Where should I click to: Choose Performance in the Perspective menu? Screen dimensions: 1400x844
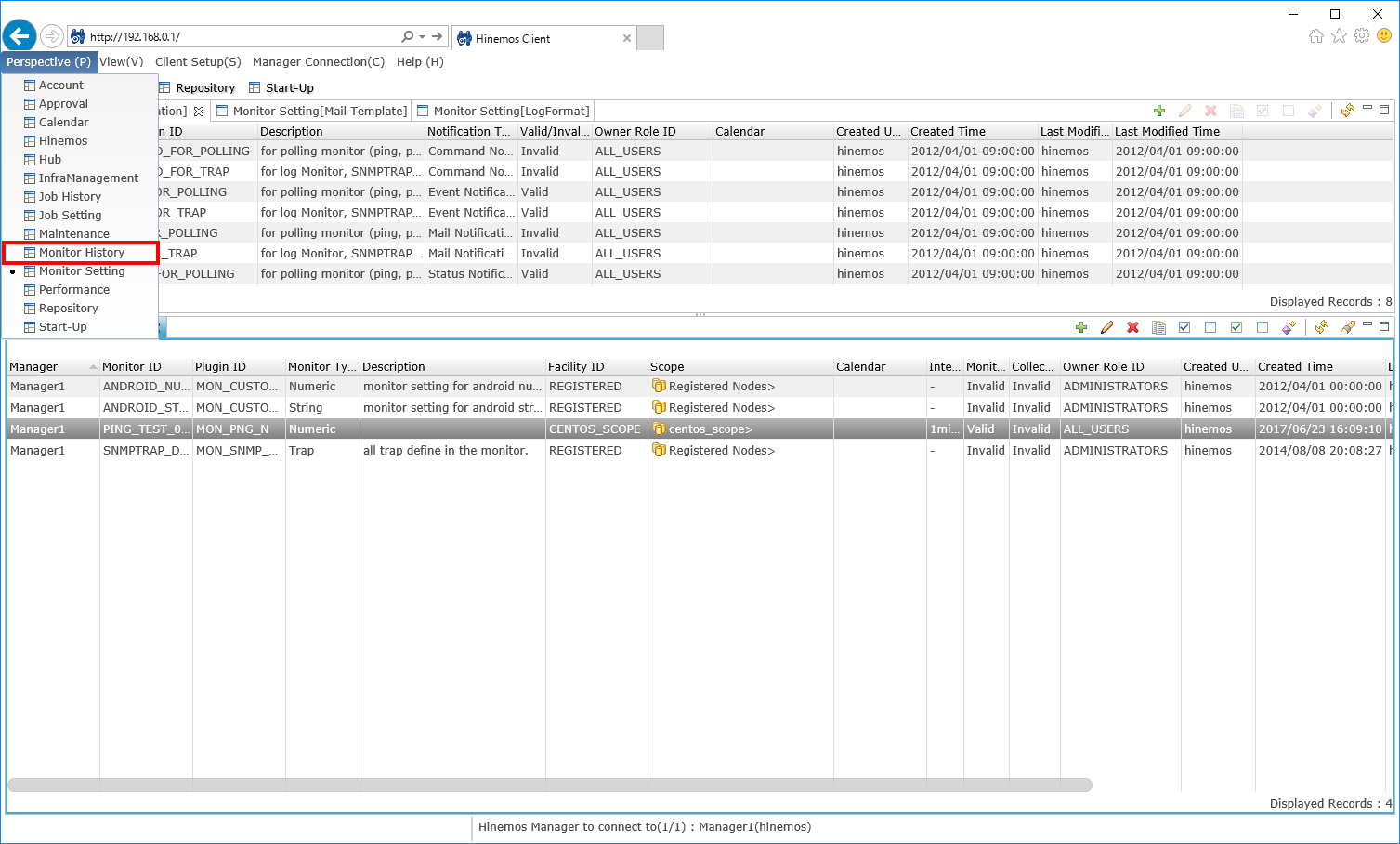(80, 290)
